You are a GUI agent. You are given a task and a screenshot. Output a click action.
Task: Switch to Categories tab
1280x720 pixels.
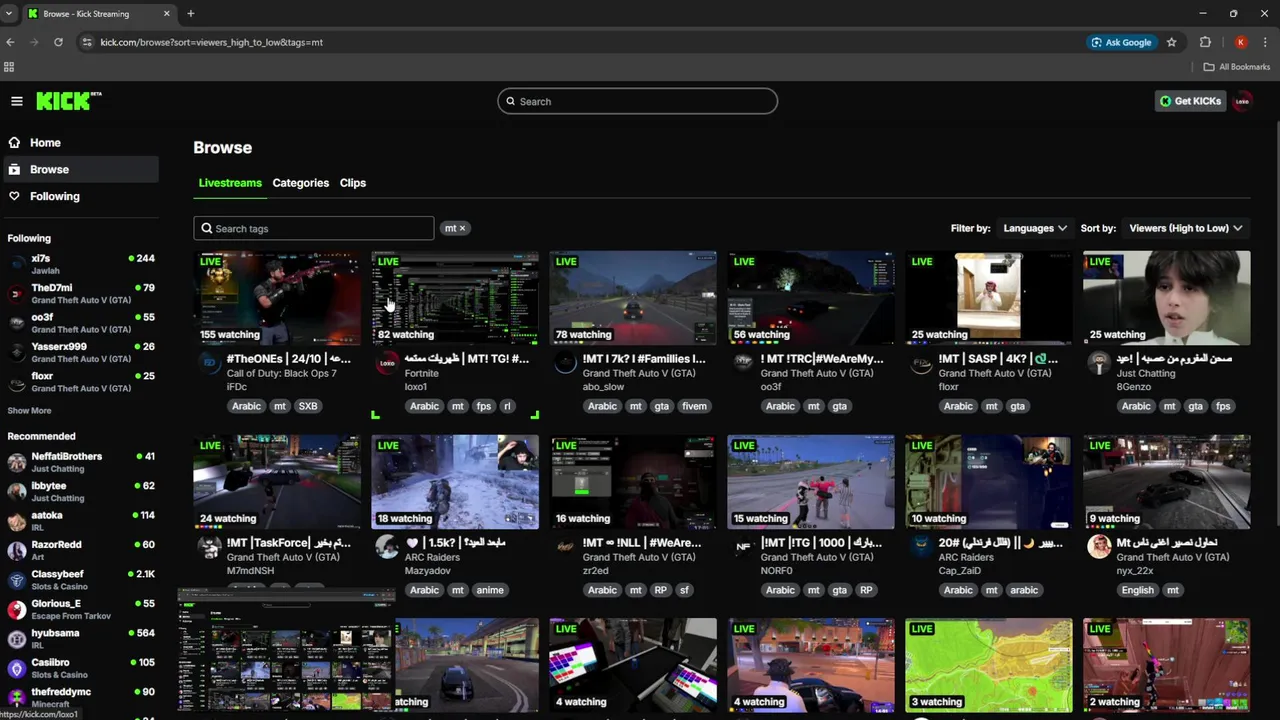(x=300, y=183)
